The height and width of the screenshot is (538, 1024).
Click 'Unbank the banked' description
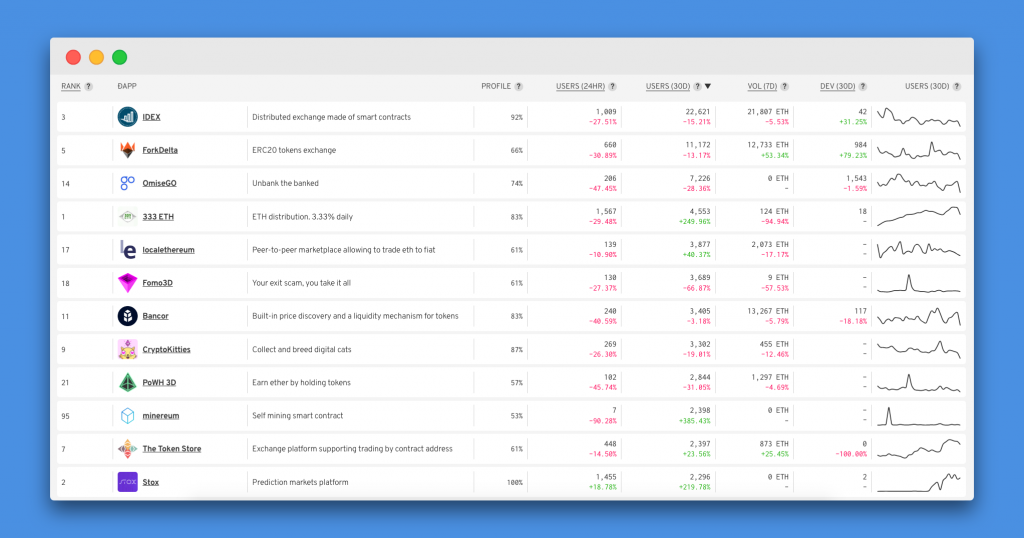(285, 183)
